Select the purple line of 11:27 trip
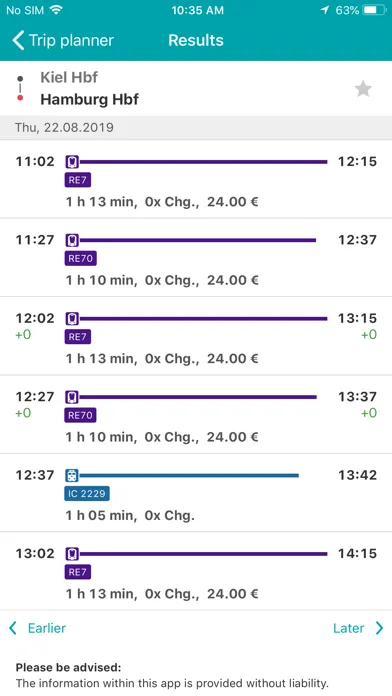Viewport: 392px width, 696px height. coord(198,241)
